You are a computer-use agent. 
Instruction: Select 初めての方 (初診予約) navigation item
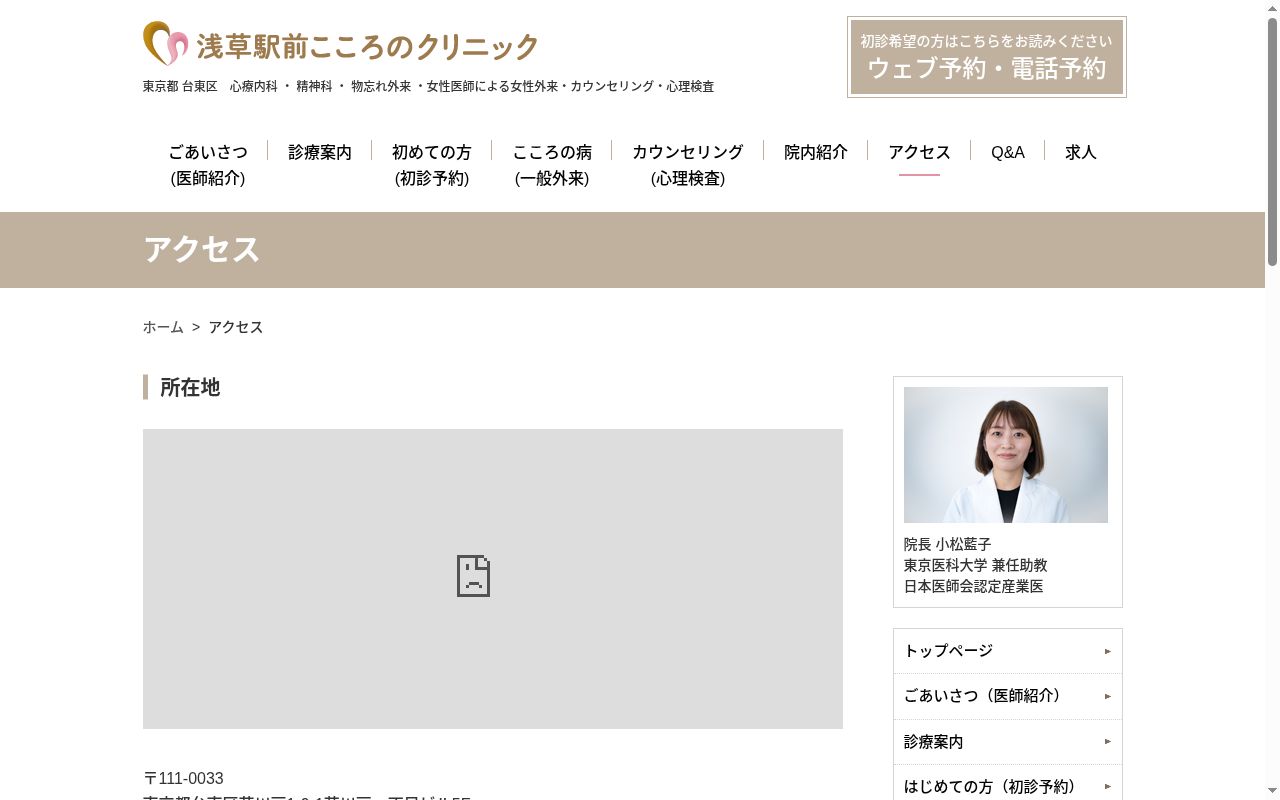tap(432, 165)
